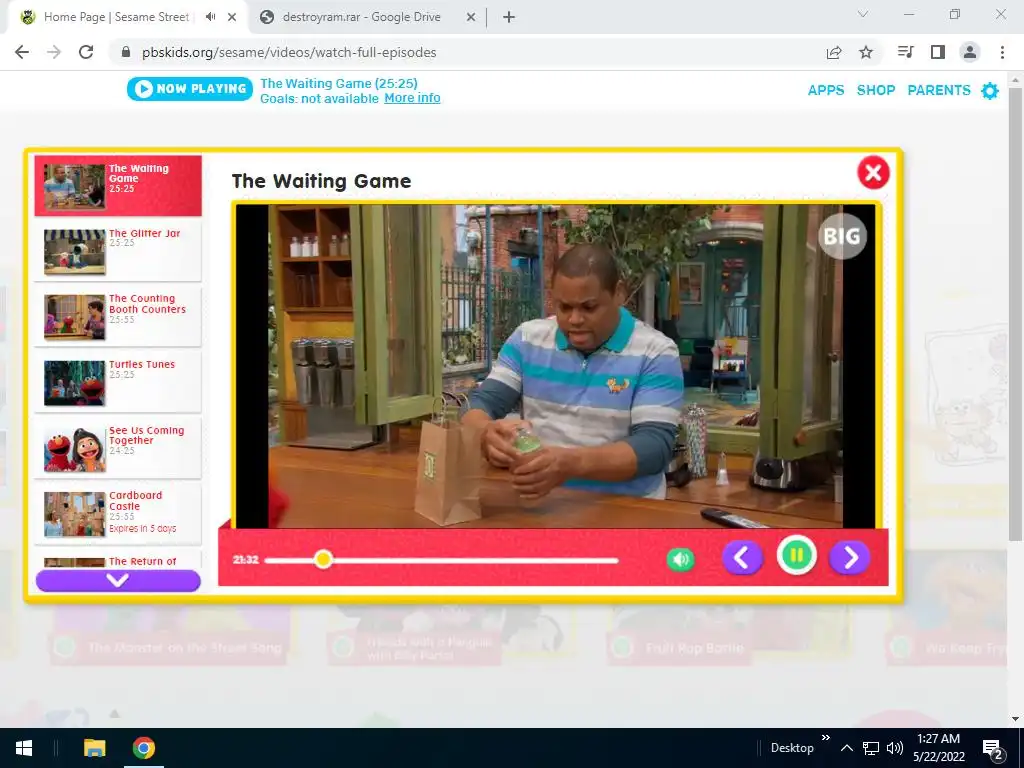Mute the video using the green speaker icon

(x=680, y=560)
